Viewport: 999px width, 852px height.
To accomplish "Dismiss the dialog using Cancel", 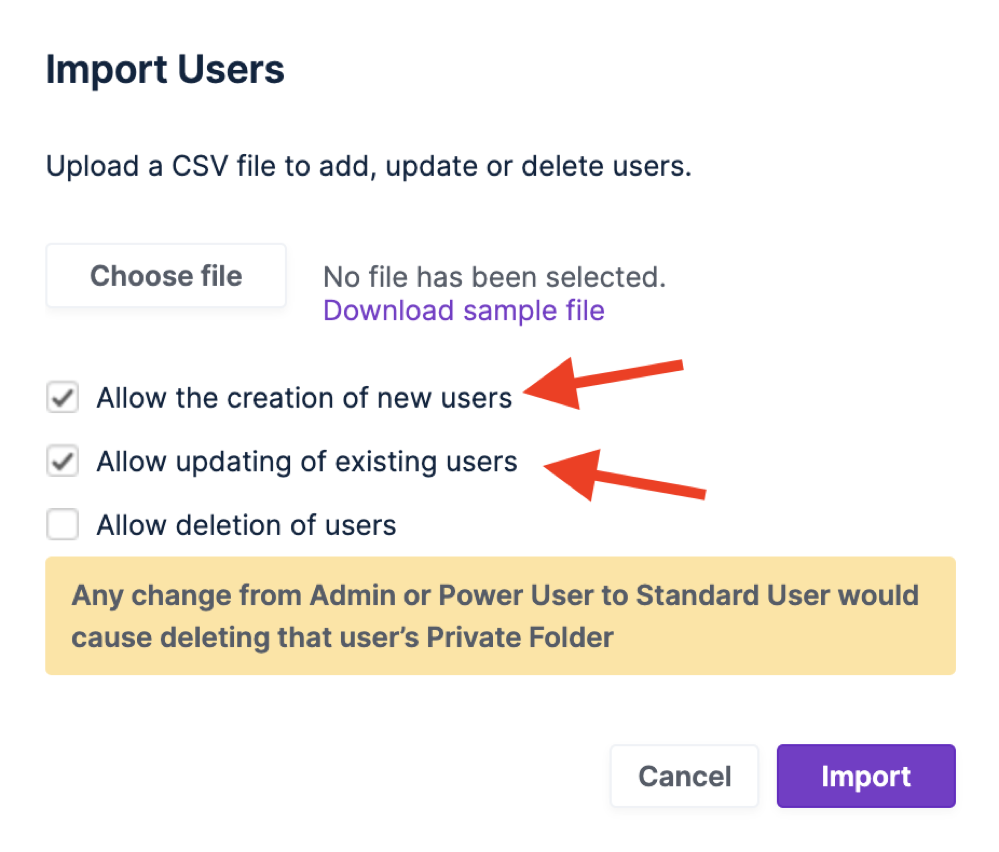I will (684, 776).
